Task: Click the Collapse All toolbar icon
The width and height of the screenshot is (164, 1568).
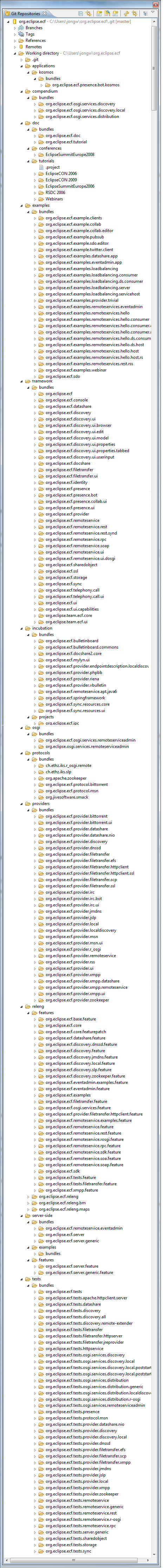Action: pyautogui.click(x=81, y=13)
